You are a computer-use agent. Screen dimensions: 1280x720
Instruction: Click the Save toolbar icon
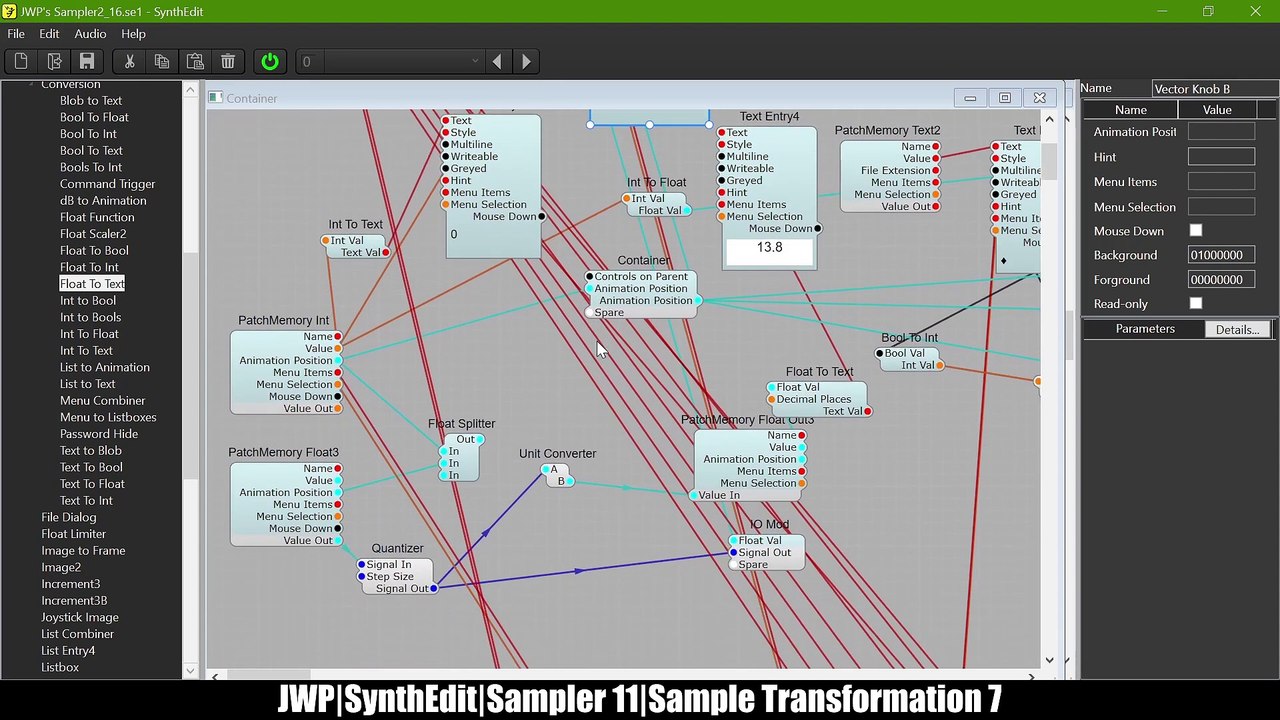pos(87,62)
